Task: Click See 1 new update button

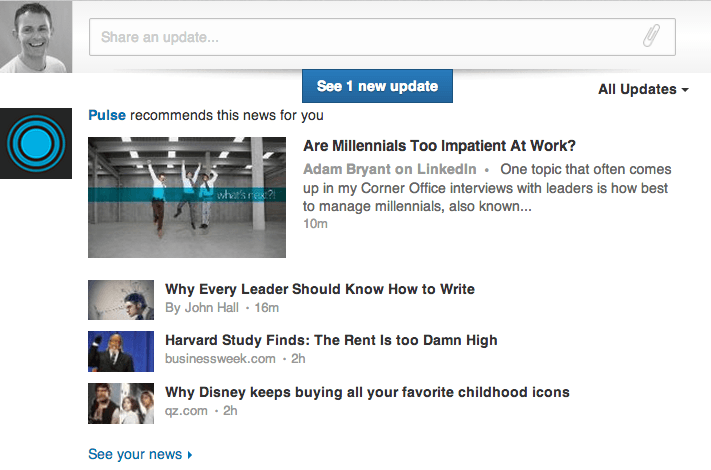Action: tap(377, 86)
